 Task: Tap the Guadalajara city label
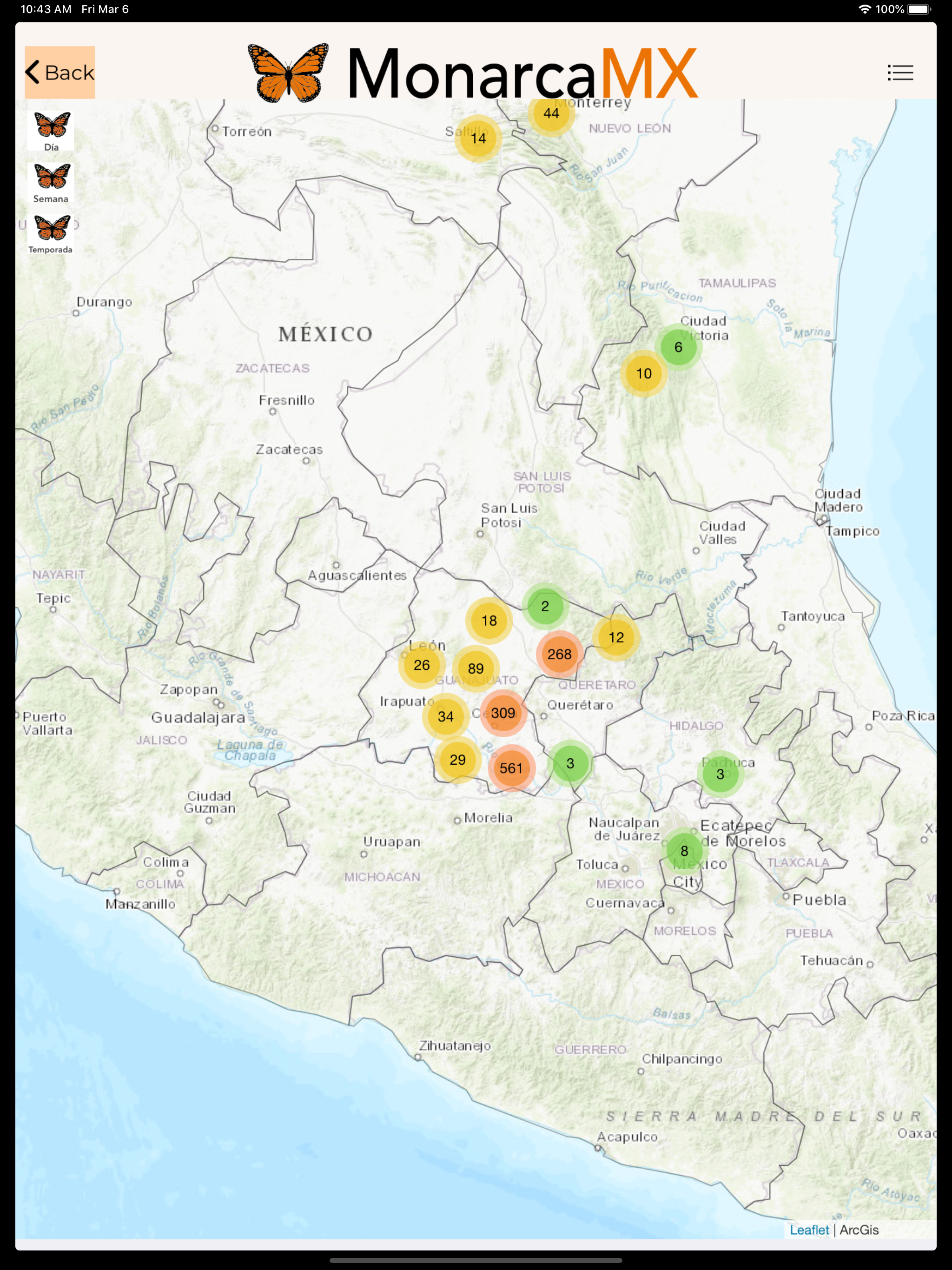pyautogui.click(x=198, y=717)
